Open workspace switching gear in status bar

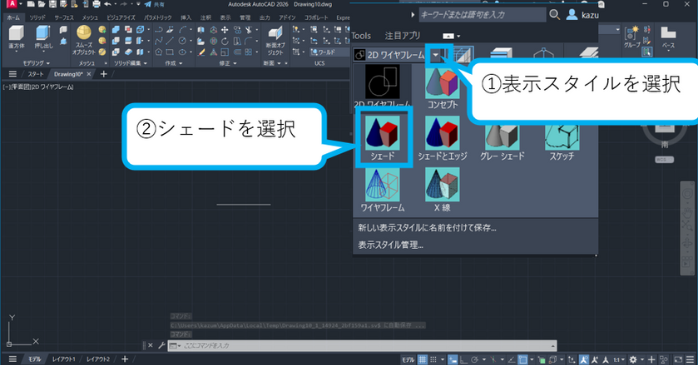coord(633,359)
